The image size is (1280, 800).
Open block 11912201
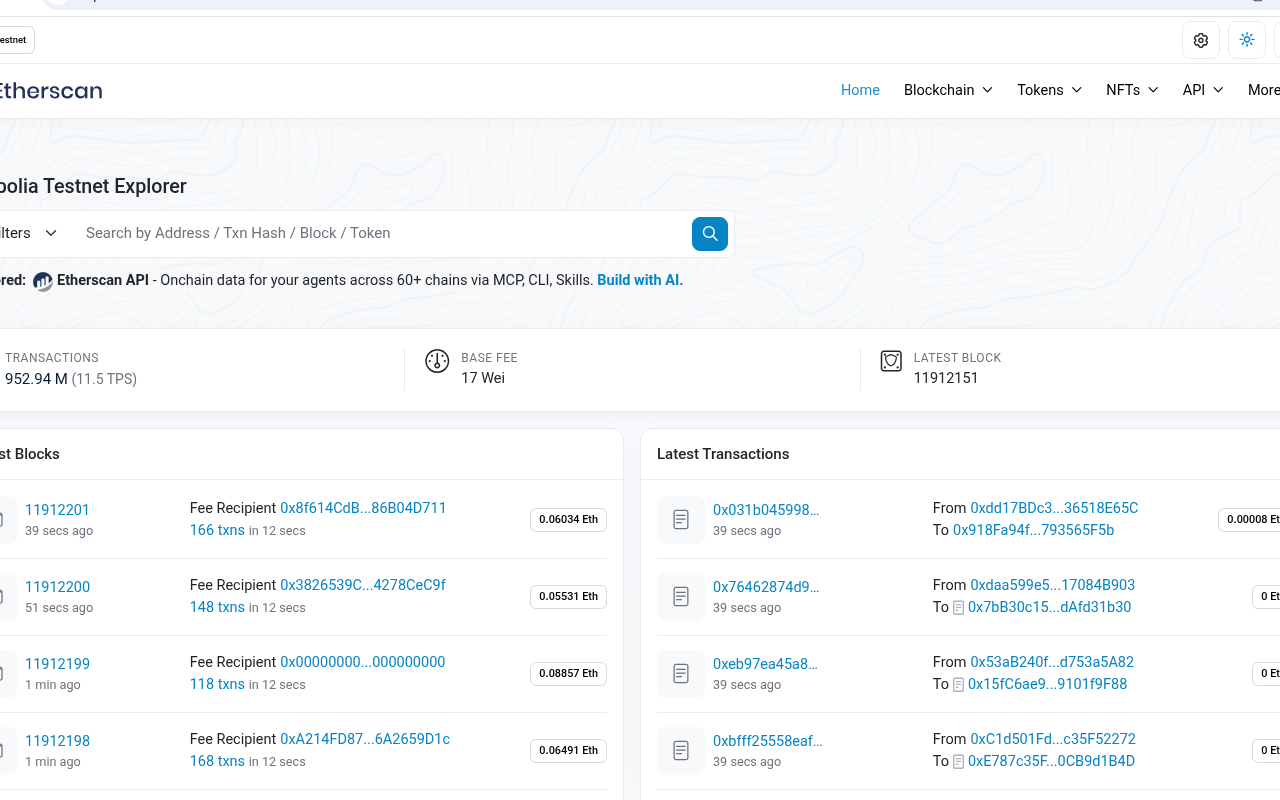pyautogui.click(x=57, y=510)
